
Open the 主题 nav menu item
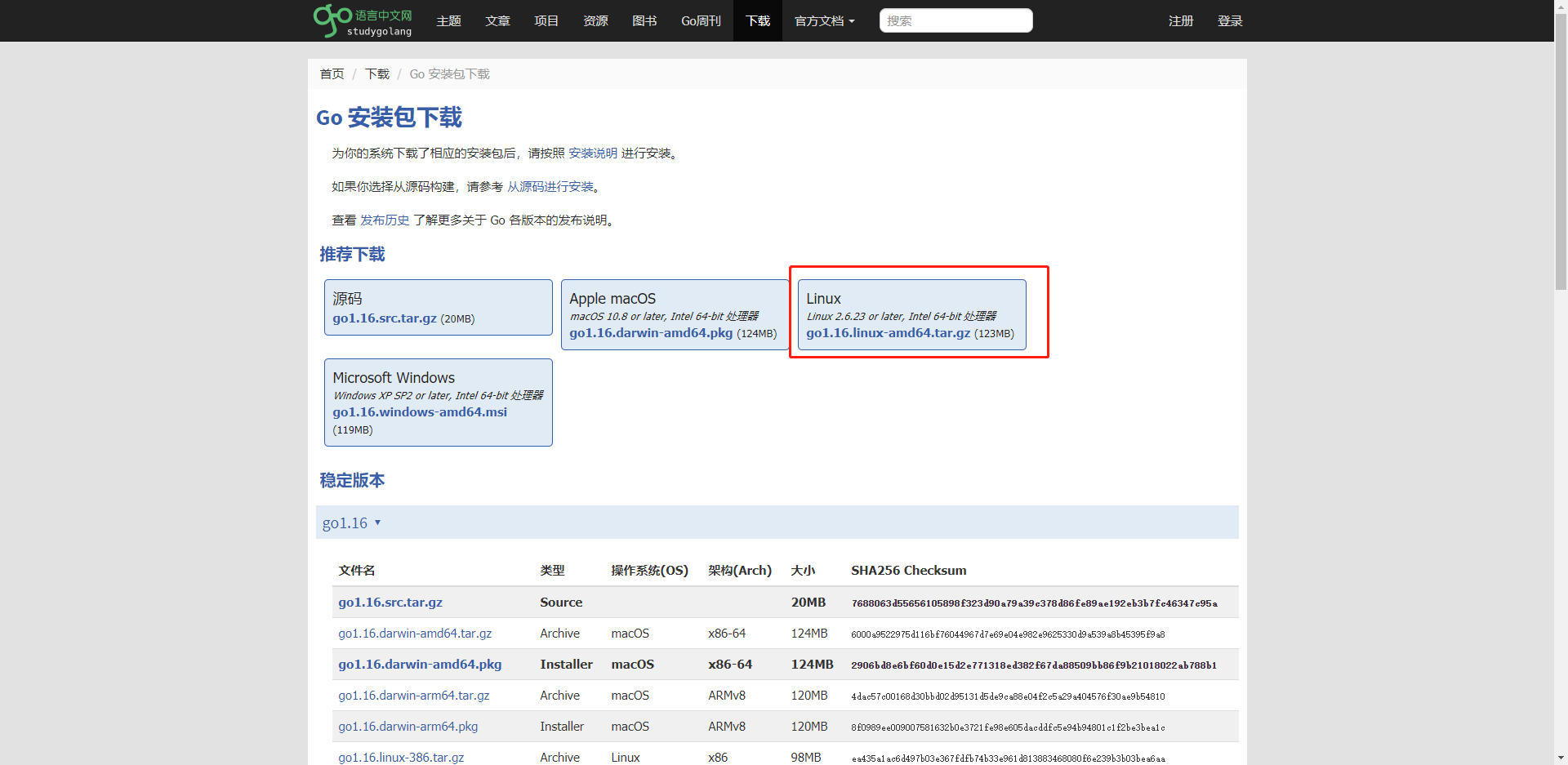tap(448, 20)
